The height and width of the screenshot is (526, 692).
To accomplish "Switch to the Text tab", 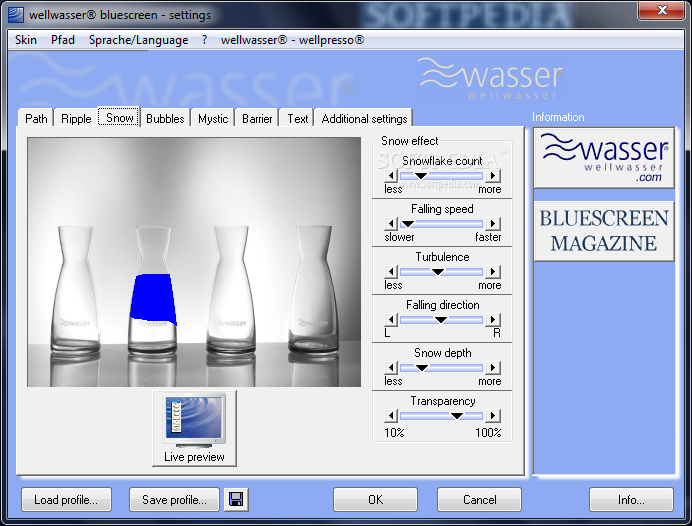I will [297, 119].
